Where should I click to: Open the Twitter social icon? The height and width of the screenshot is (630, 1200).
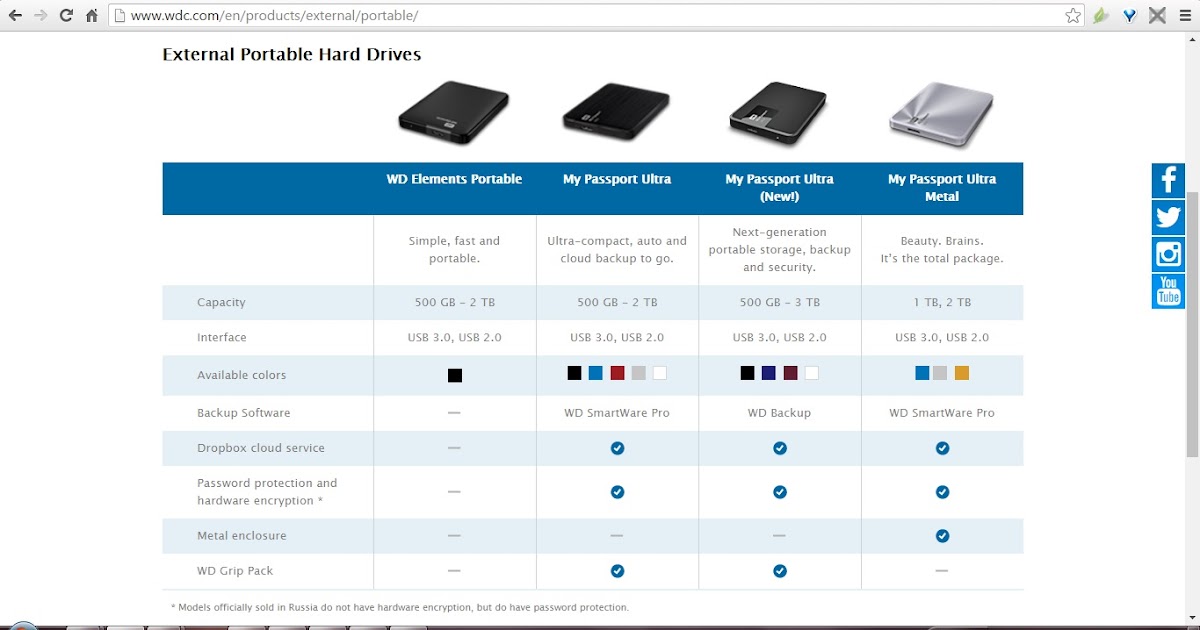click(1168, 217)
